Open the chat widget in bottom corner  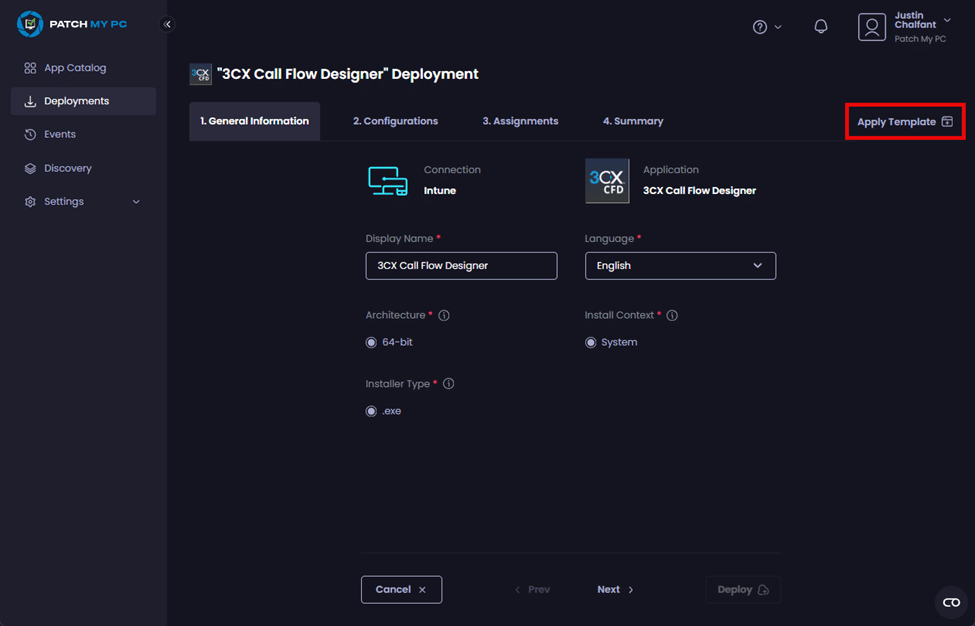pos(950,602)
